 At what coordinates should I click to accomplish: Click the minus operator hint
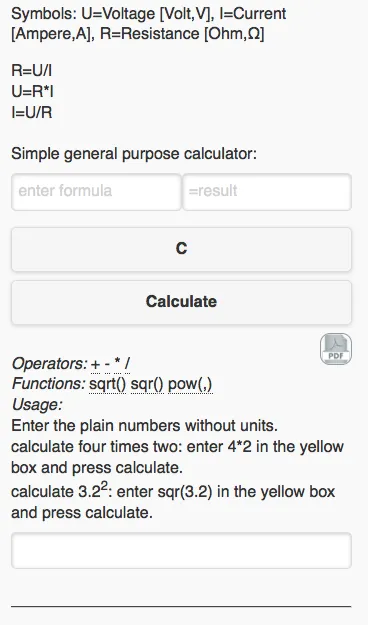(x=107, y=364)
